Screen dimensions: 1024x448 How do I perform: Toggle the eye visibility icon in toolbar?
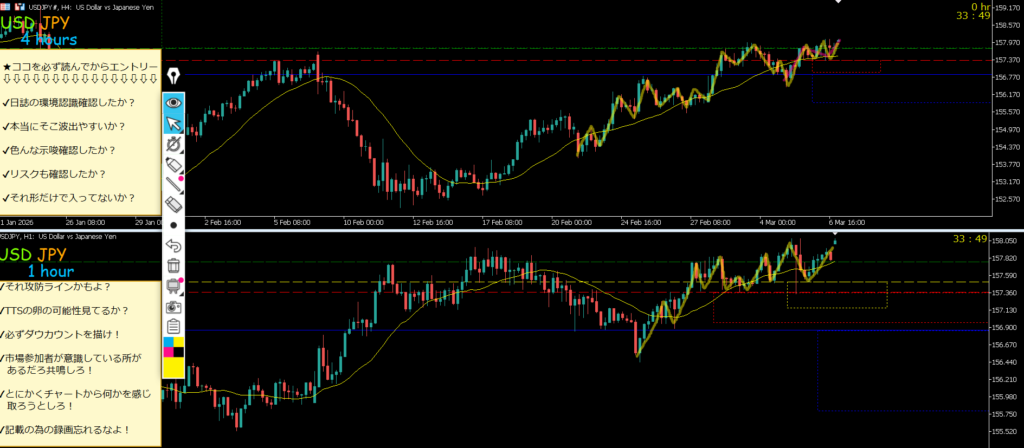[173, 102]
